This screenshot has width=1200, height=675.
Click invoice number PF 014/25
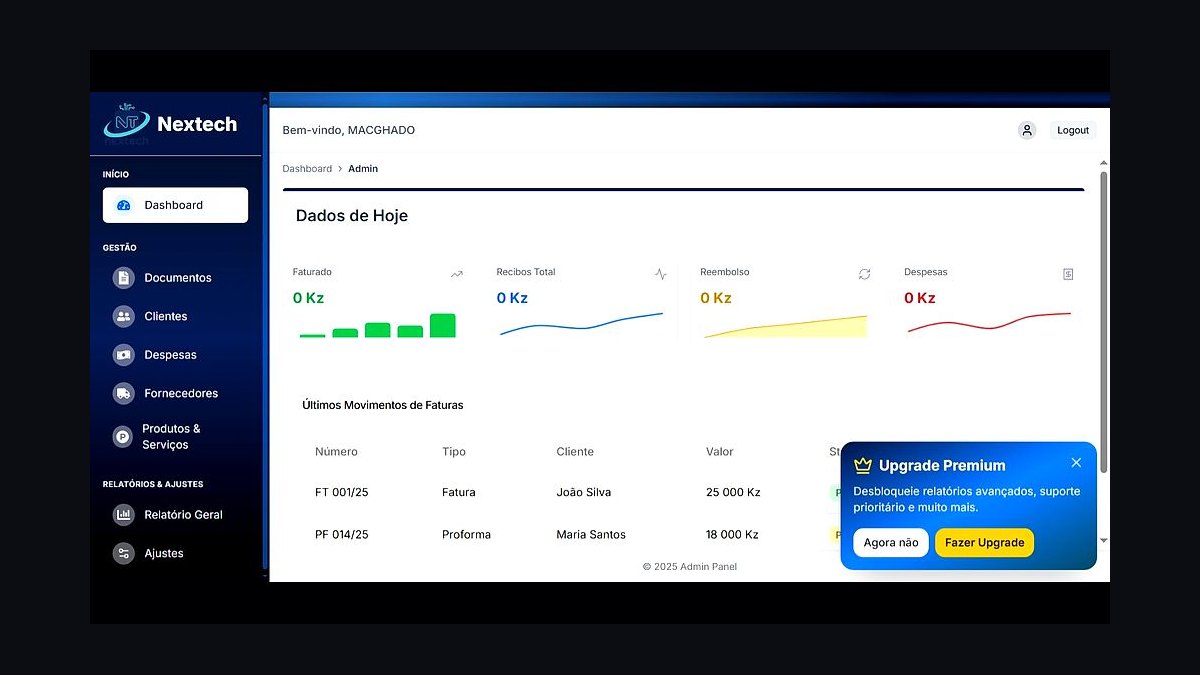(342, 535)
